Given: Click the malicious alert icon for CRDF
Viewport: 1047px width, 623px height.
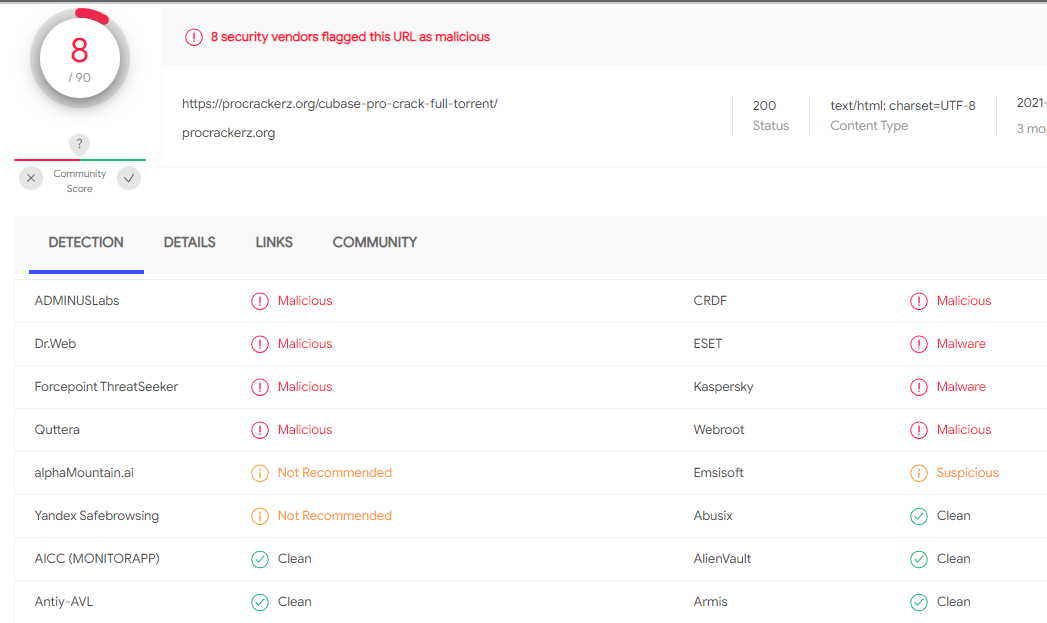Looking at the screenshot, I should coord(919,301).
